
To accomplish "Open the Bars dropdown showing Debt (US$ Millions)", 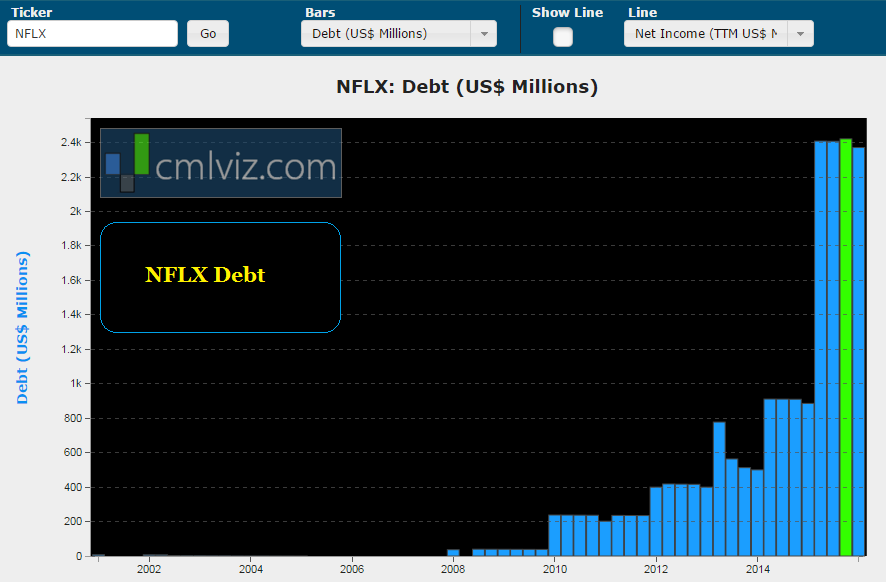I will [399, 34].
